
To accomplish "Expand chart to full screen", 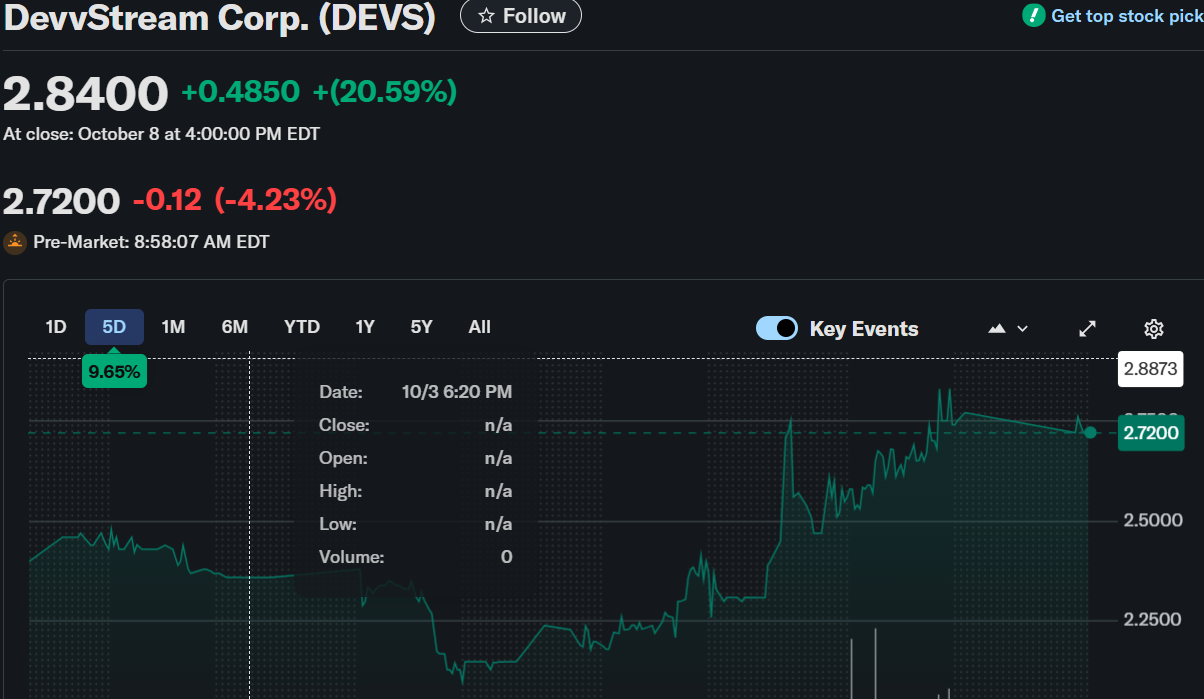I will [1087, 328].
